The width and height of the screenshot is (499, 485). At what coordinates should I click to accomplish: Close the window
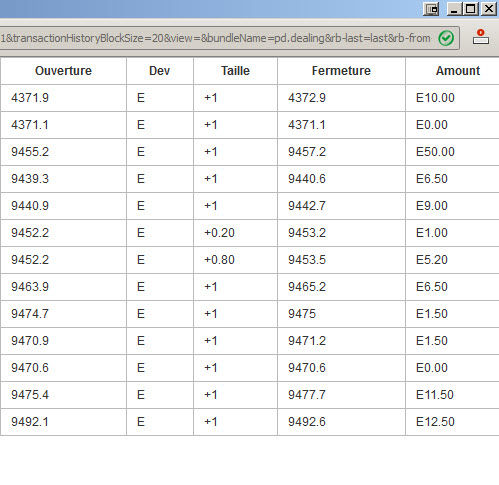pos(489,9)
